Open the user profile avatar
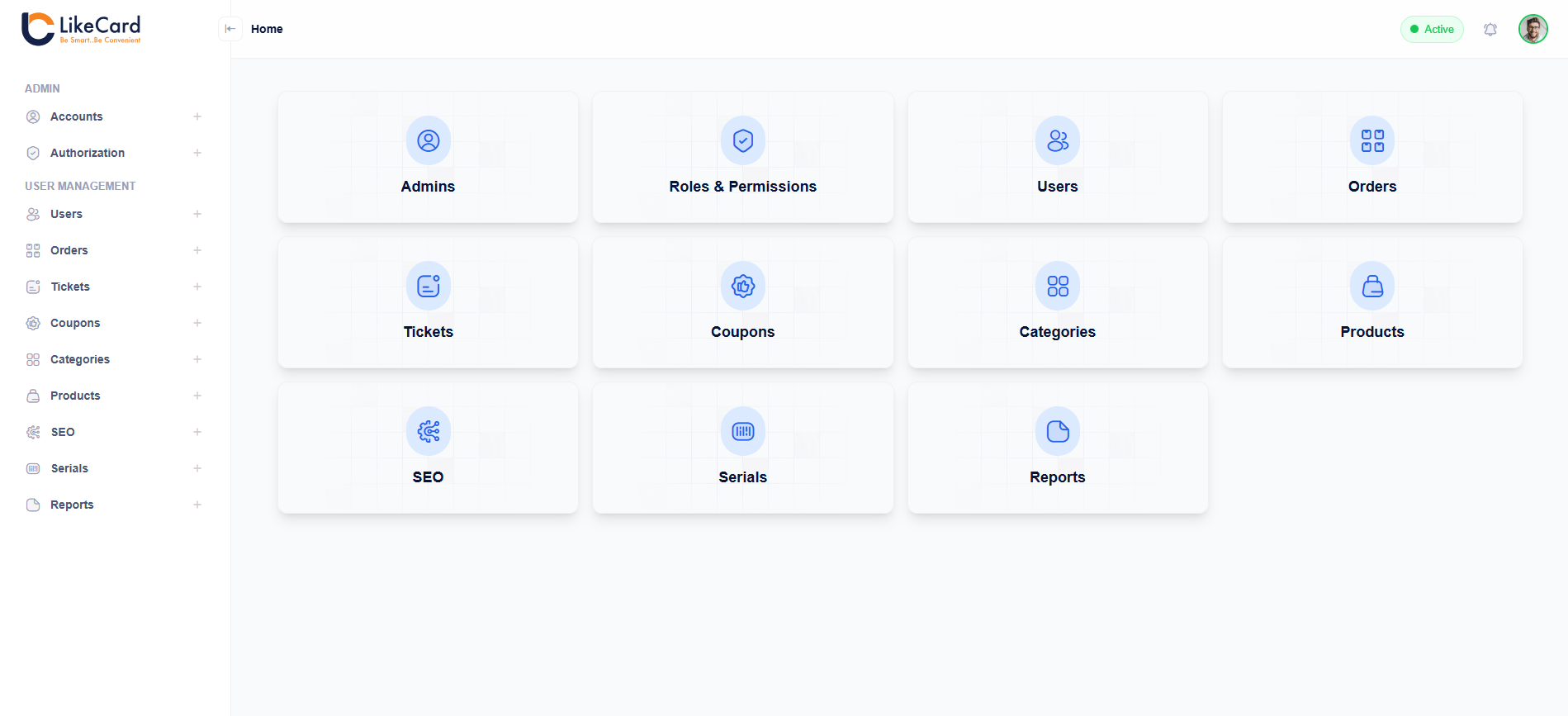1568x716 pixels. pyautogui.click(x=1532, y=30)
